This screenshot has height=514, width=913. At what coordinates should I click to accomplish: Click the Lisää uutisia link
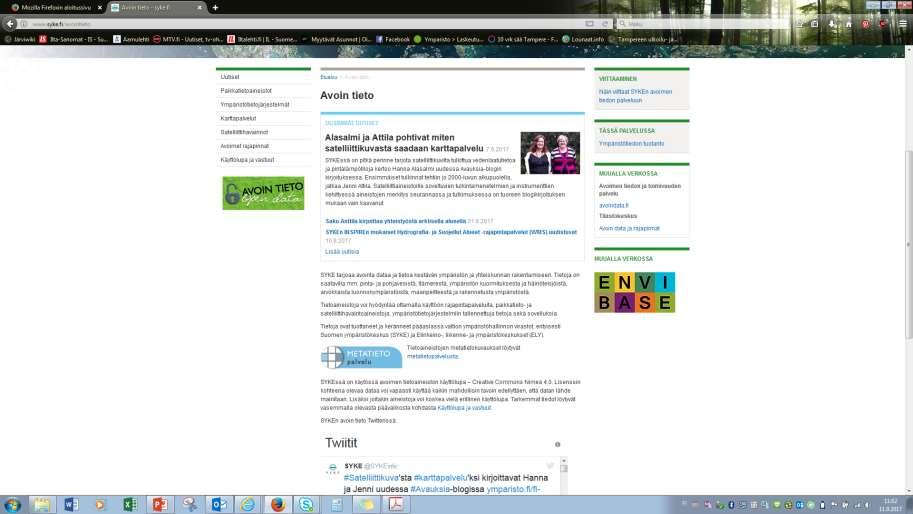point(342,252)
